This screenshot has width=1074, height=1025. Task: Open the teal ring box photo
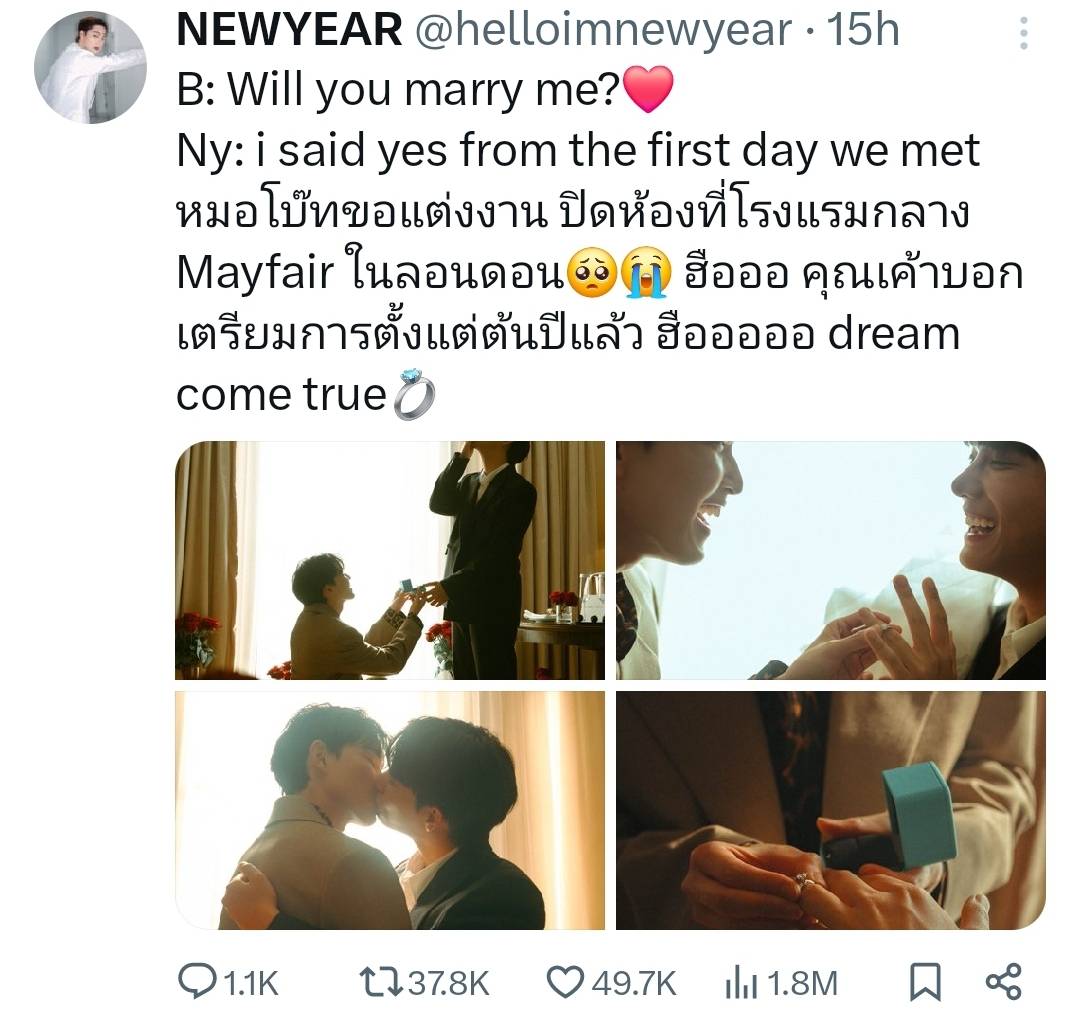coord(831,811)
